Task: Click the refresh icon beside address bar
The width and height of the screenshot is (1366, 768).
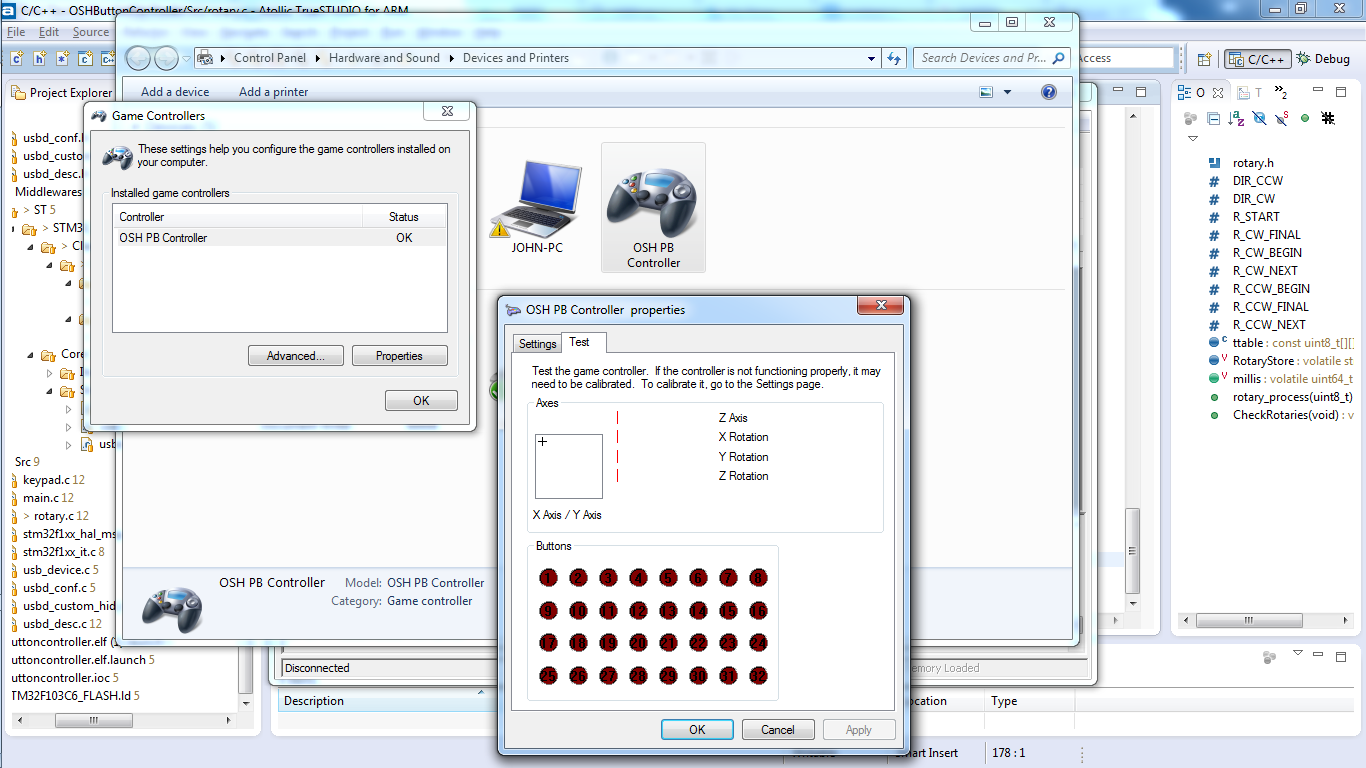Action: click(894, 58)
